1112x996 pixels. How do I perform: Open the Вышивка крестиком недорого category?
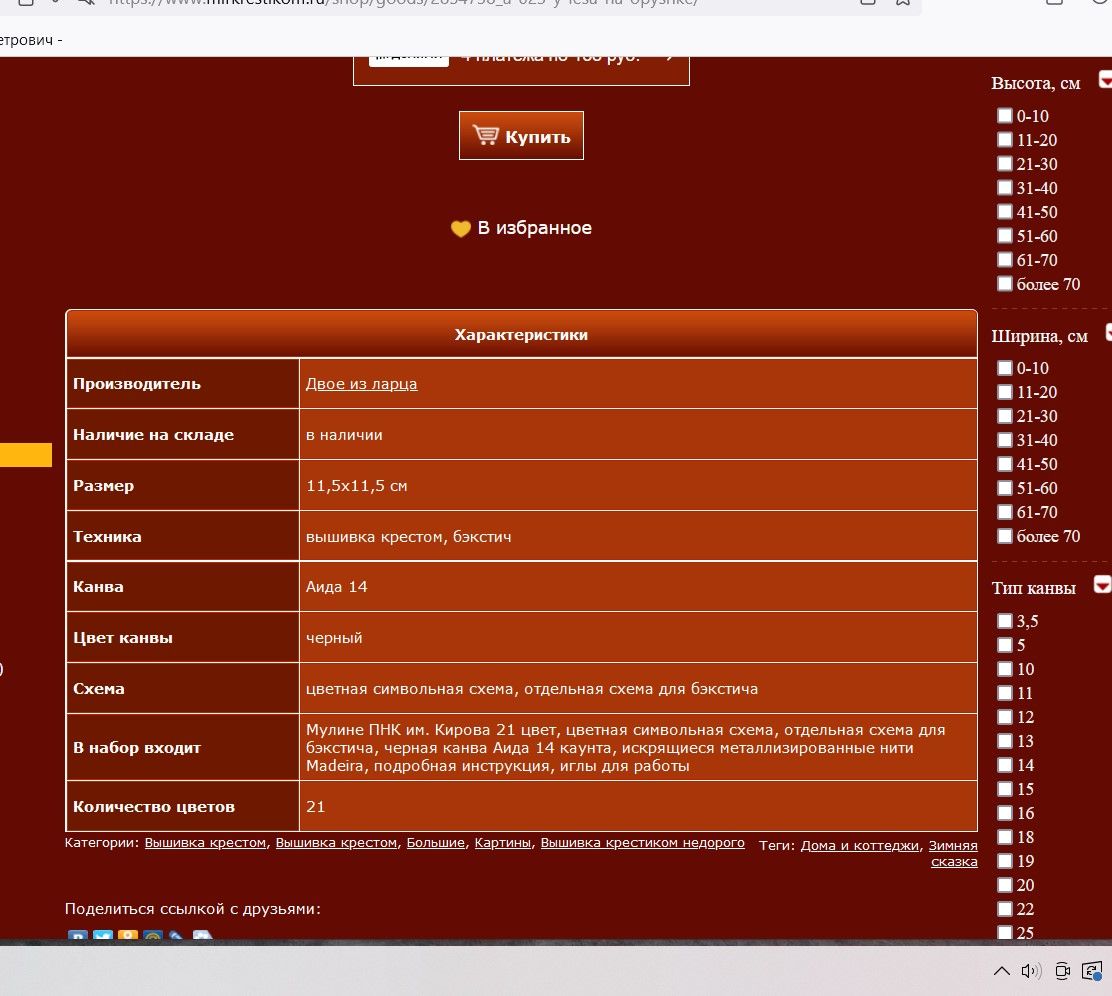coord(642,843)
